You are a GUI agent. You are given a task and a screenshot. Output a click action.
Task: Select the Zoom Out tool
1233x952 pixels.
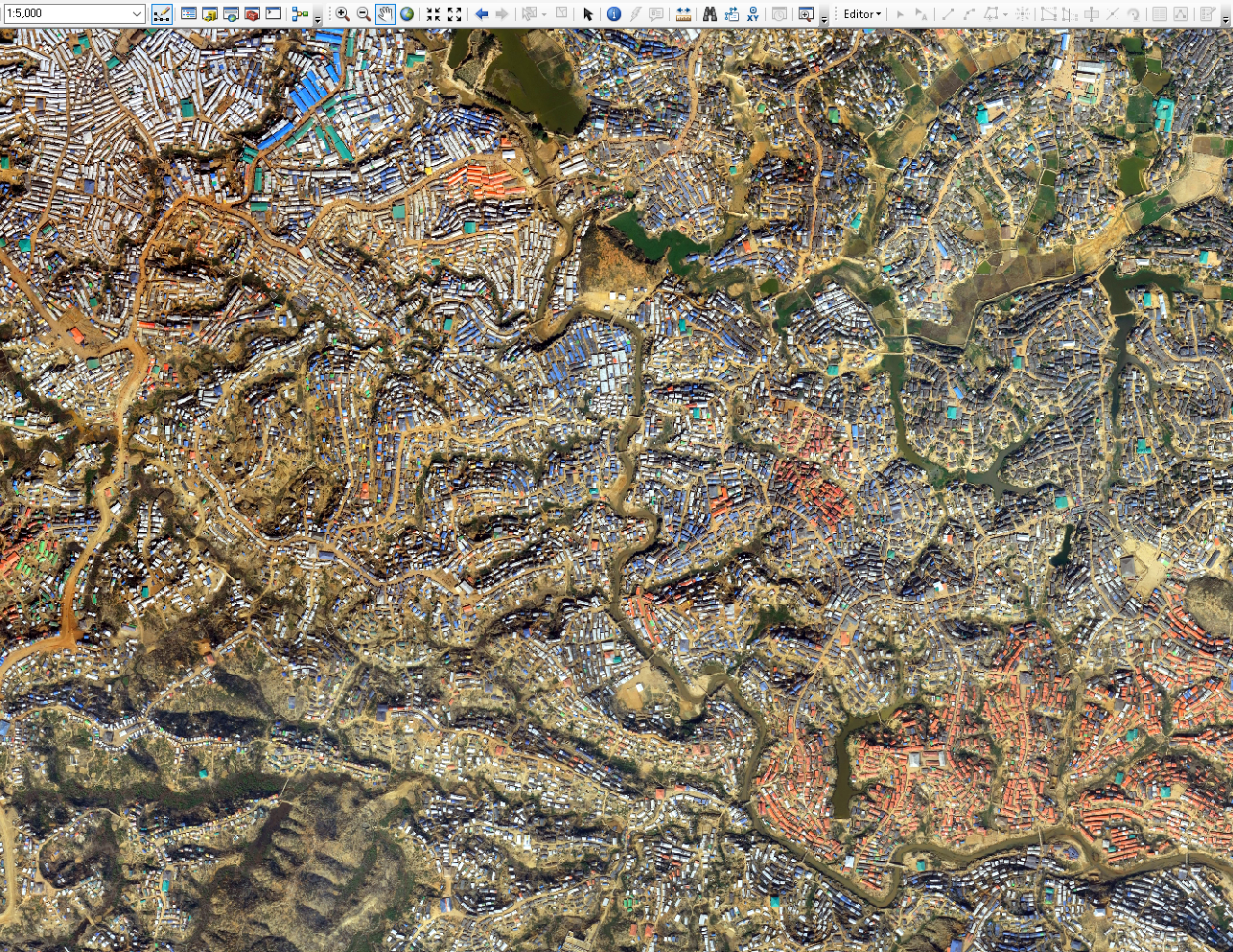tap(363, 14)
